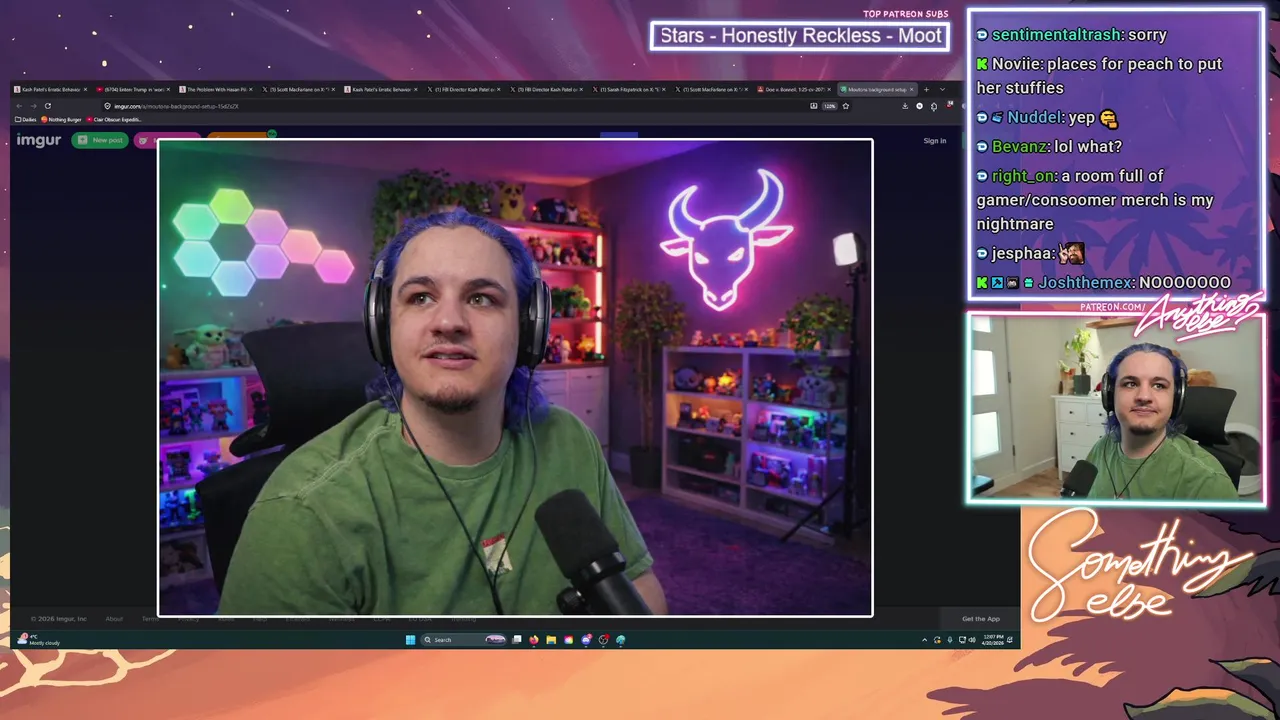The image size is (1280, 720).
Task: Open the weather widget showing Mostly cloudy
Action: click(40, 640)
